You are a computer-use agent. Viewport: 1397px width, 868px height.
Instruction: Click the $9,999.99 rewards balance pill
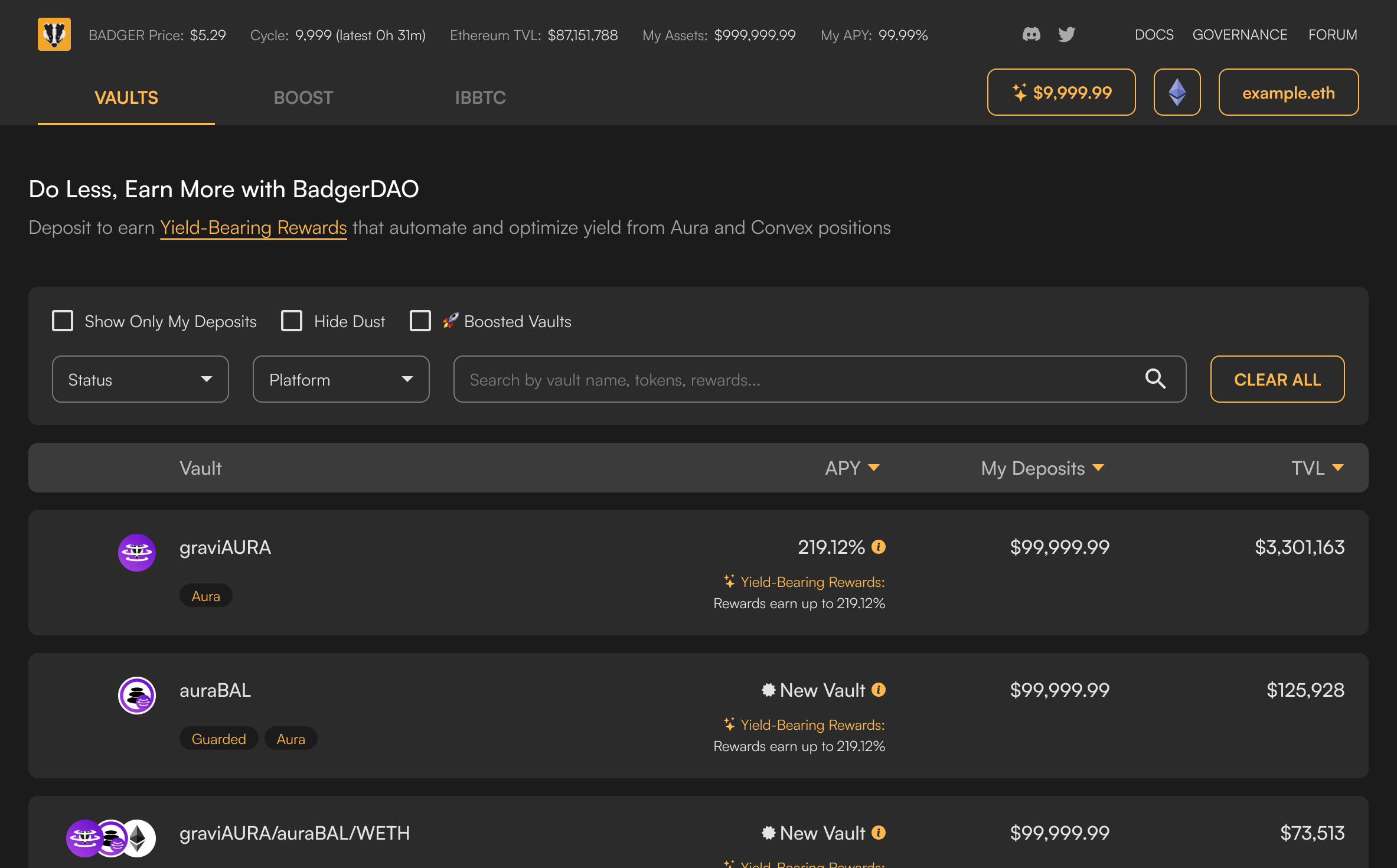coord(1061,92)
